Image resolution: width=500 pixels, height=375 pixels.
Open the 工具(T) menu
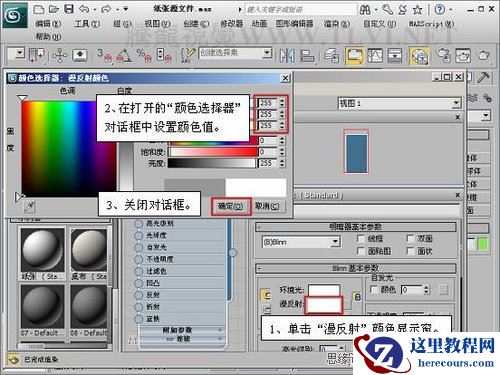click(87, 24)
